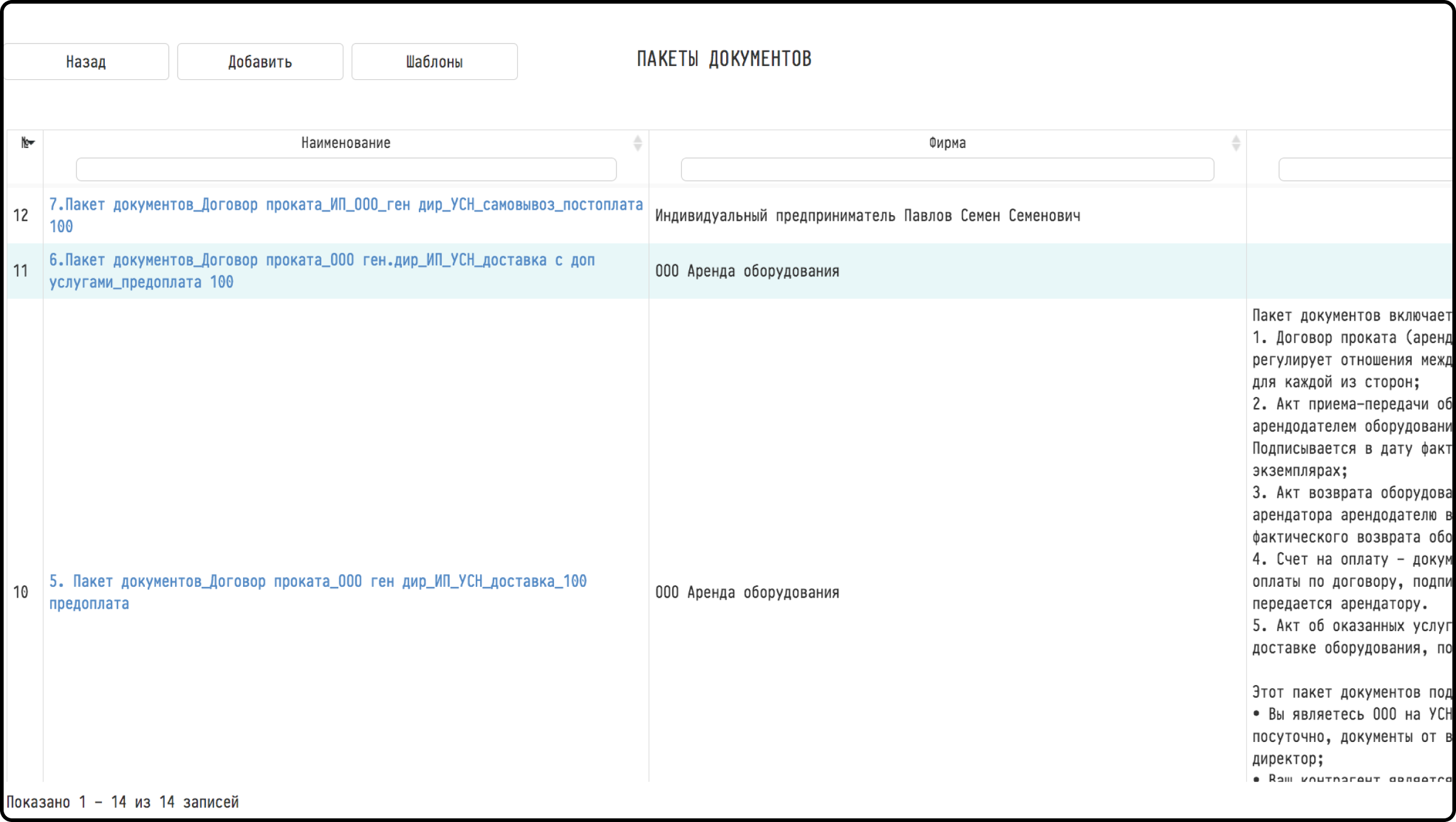Viewport: 1456px width, 822px height.
Task: Sort by Фирма column arrows
Action: coord(1235,143)
